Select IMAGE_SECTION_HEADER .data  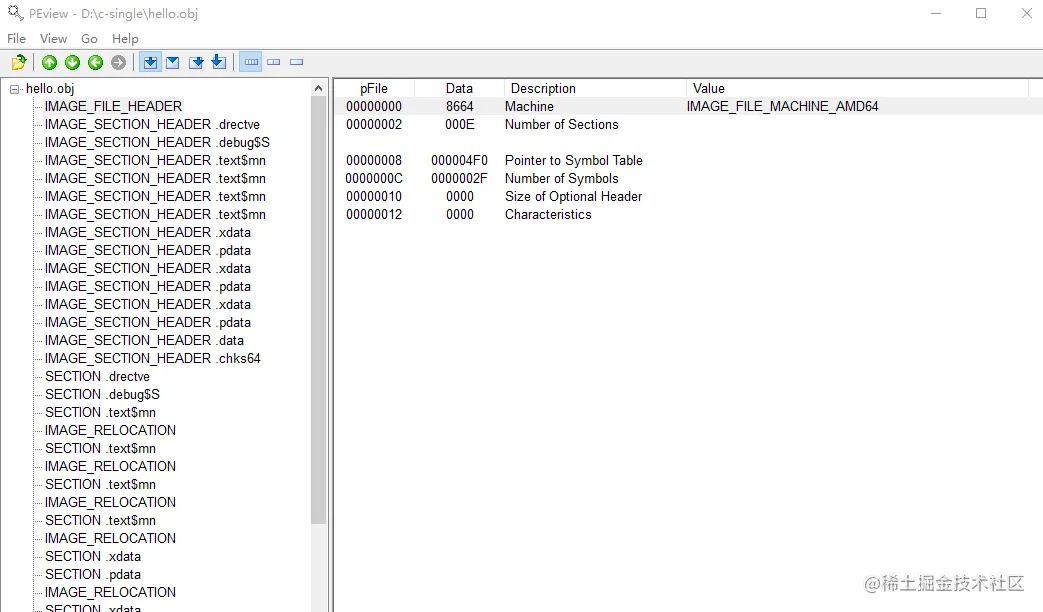coord(144,340)
